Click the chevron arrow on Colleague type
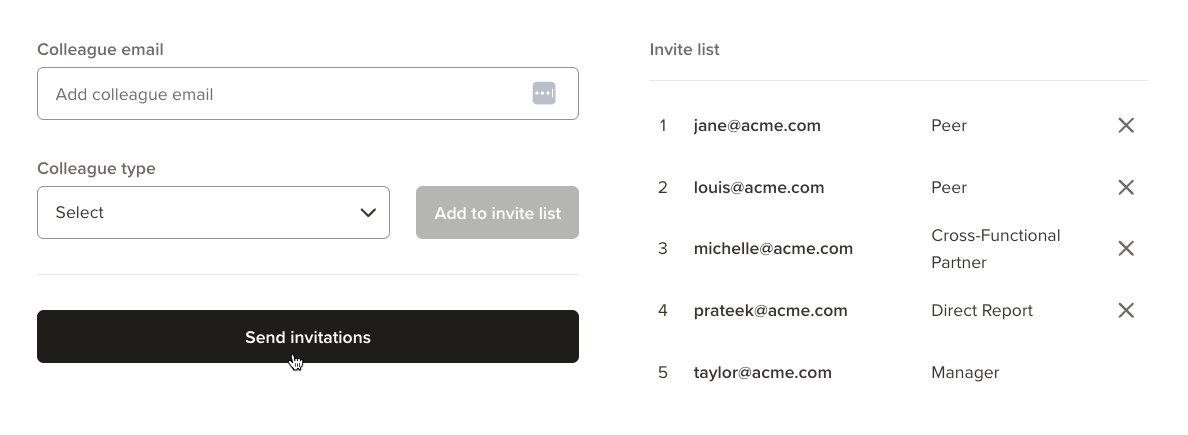This screenshot has height=435, width=1188. pos(368,213)
